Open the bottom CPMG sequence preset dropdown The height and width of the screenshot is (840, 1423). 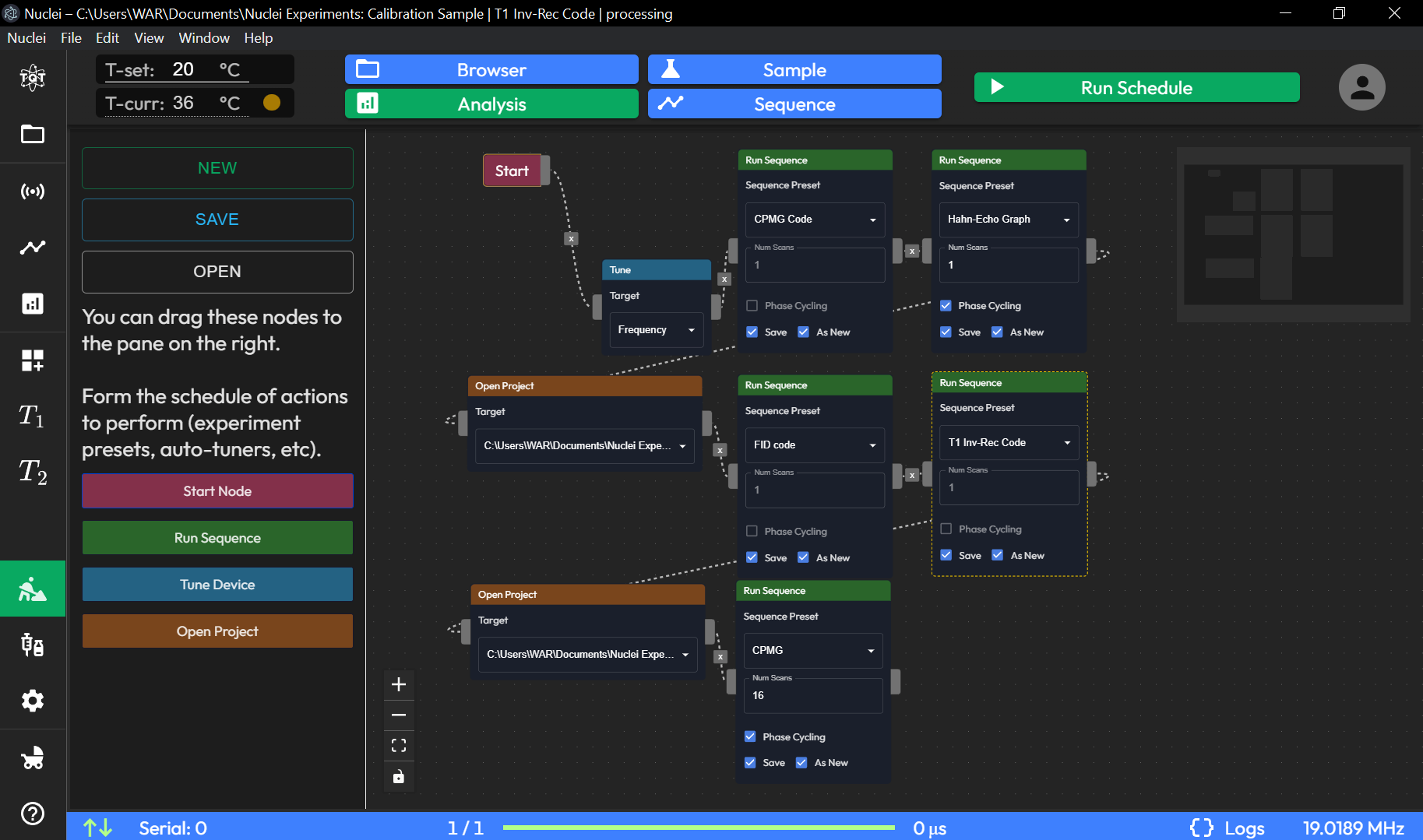[x=812, y=650]
